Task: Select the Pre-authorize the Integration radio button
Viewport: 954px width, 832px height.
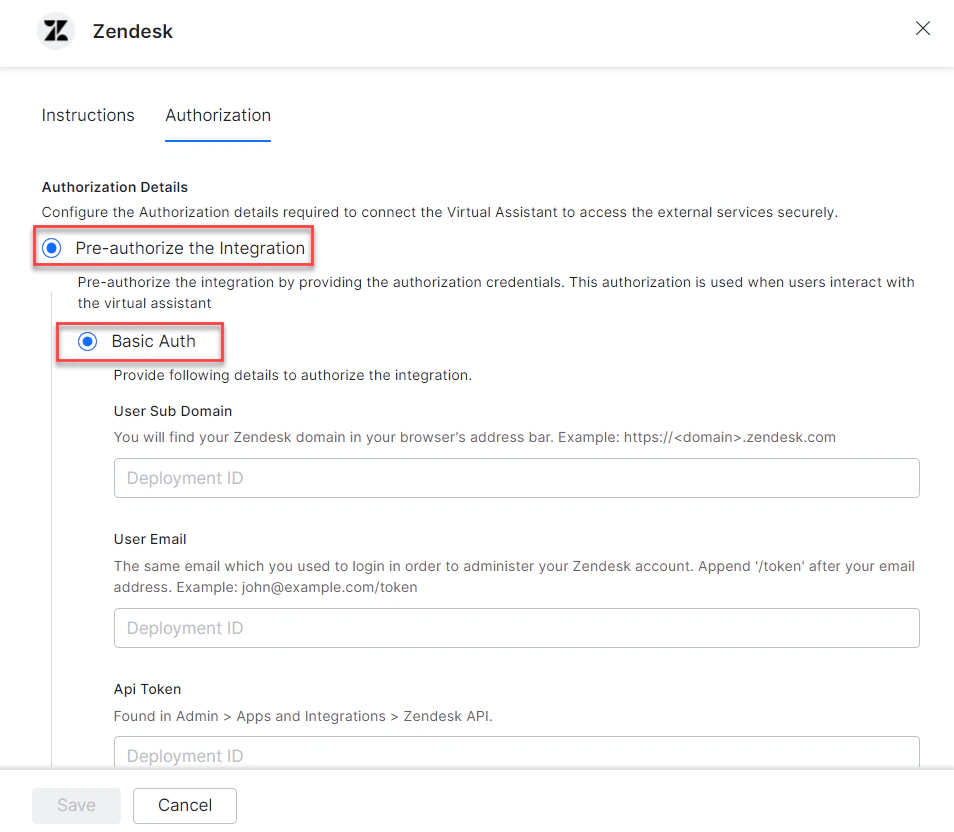Action: pyautogui.click(x=50, y=247)
